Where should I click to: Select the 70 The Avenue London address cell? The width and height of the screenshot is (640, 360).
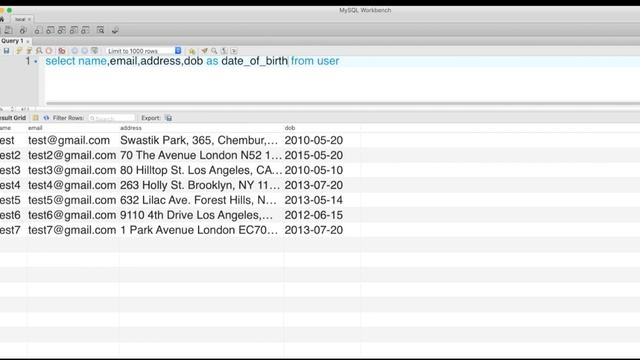(201, 156)
